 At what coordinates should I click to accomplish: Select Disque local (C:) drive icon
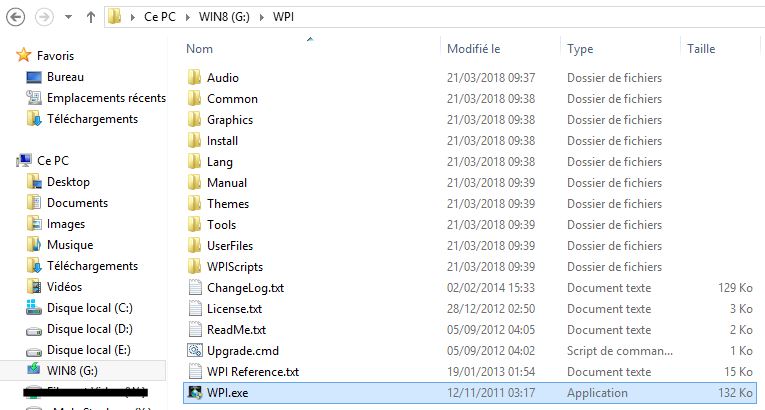coord(34,308)
